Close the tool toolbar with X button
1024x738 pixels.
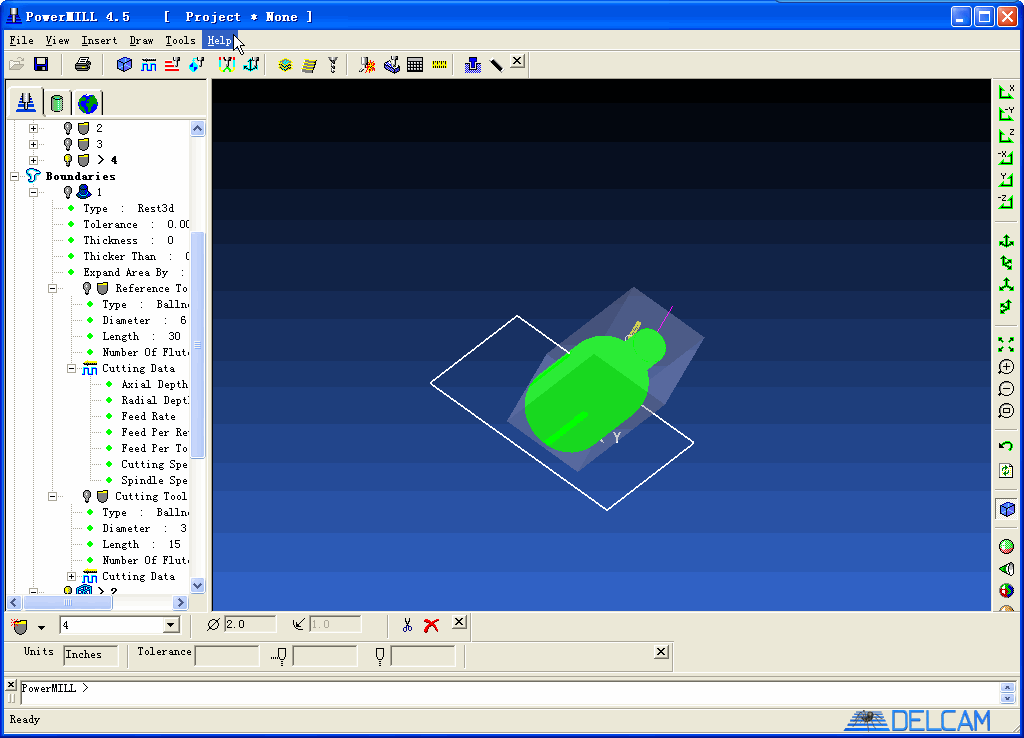[x=459, y=622]
